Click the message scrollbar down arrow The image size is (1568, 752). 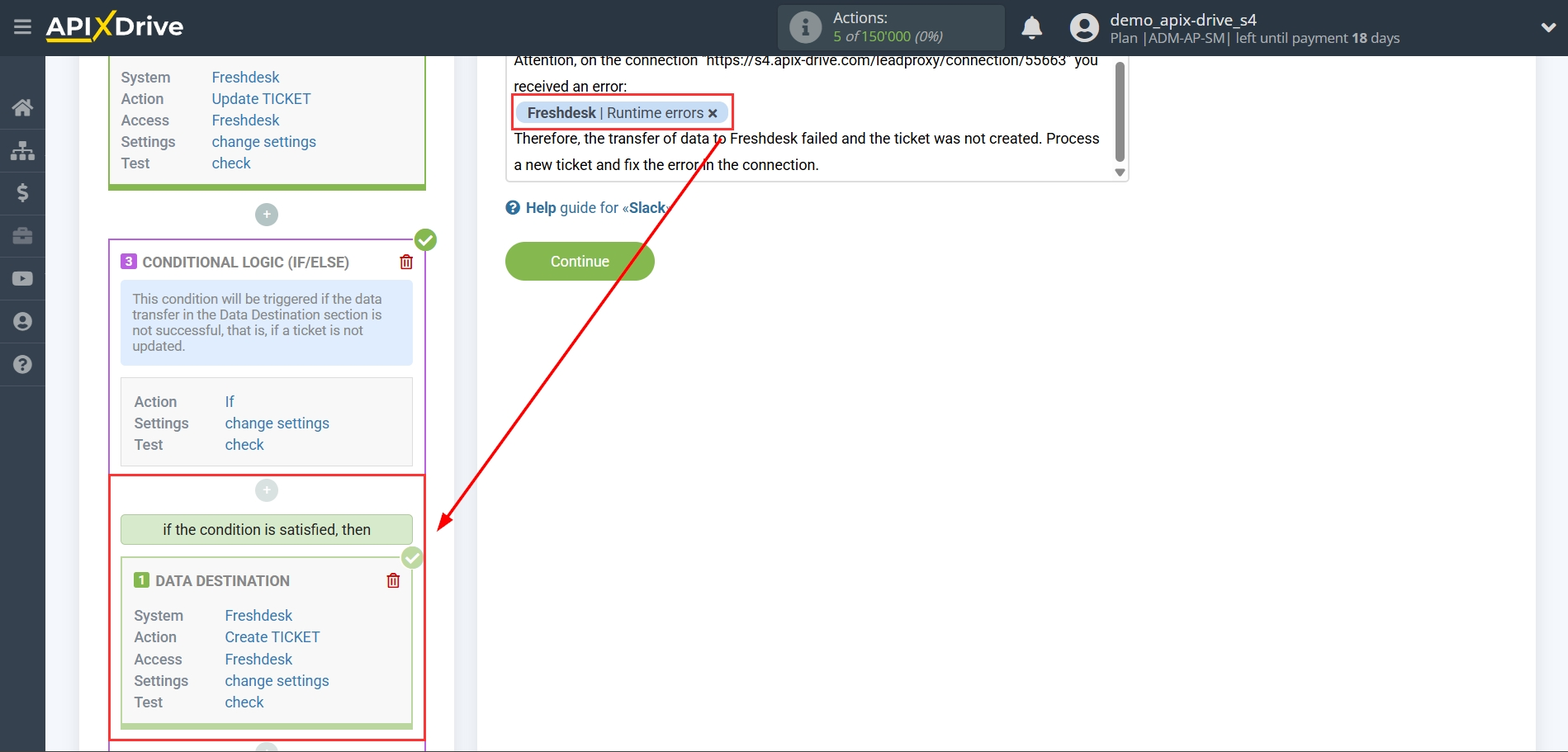coord(1120,173)
